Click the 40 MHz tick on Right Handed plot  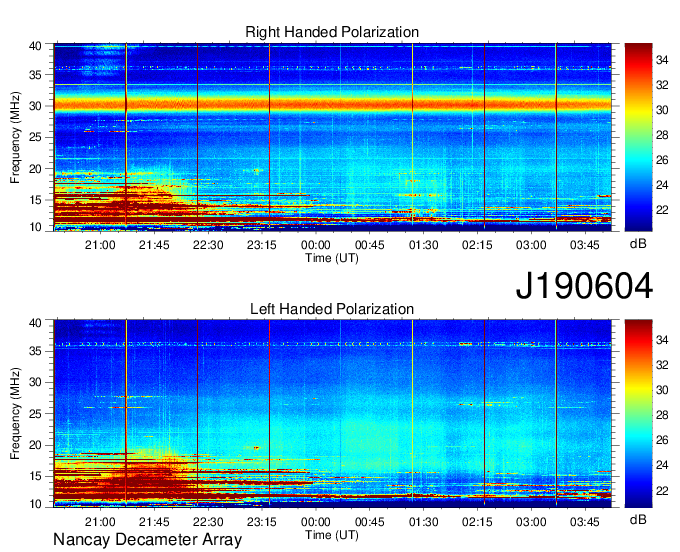(35, 46)
